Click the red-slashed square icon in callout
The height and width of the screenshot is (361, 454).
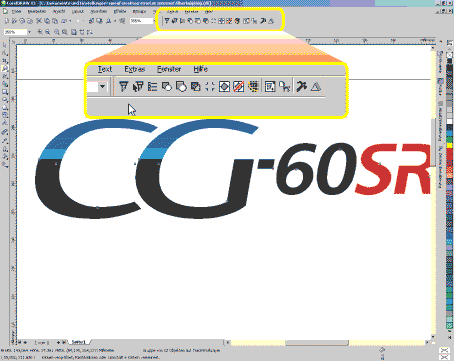[239, 87]
